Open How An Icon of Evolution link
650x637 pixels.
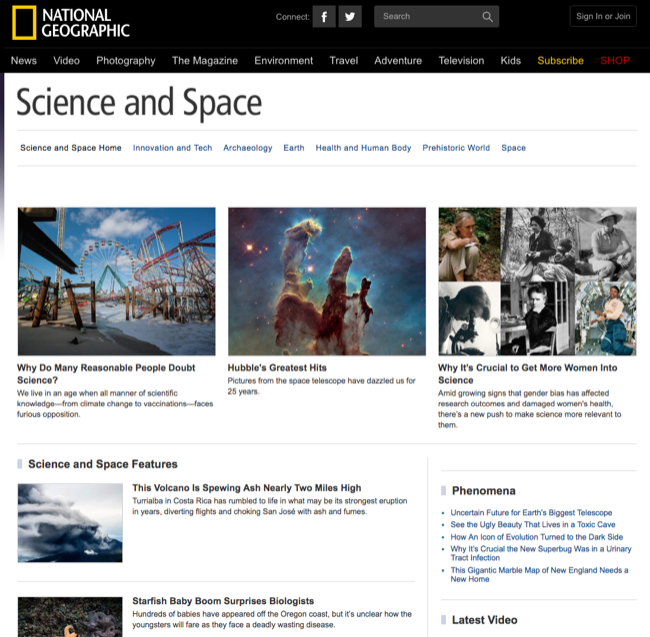[536, 537]
